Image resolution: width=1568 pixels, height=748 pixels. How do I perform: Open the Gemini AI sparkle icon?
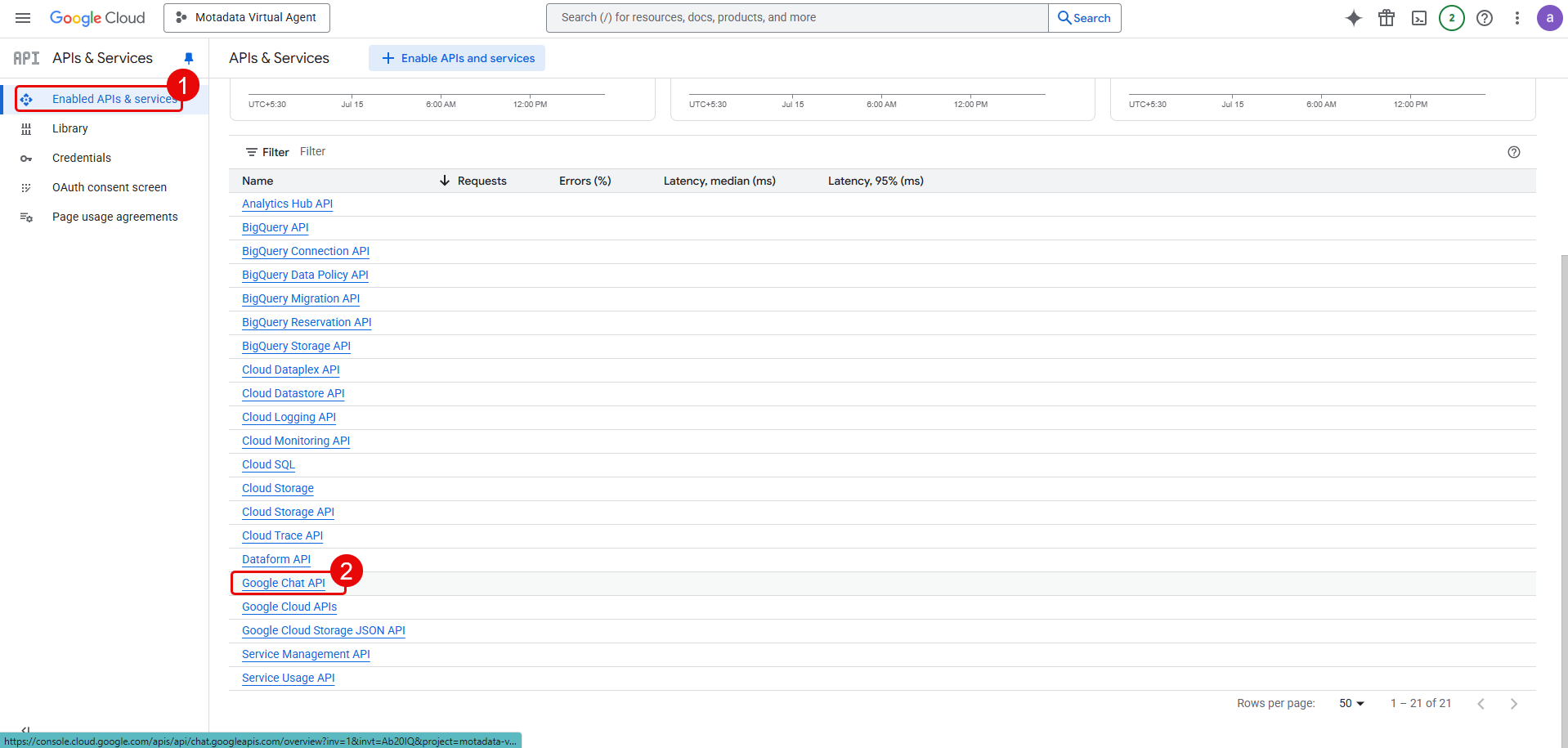(1354, 17)
